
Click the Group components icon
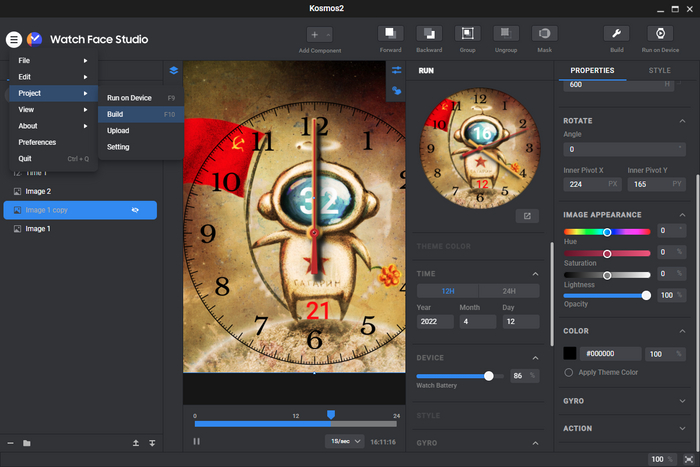(467, 34)
